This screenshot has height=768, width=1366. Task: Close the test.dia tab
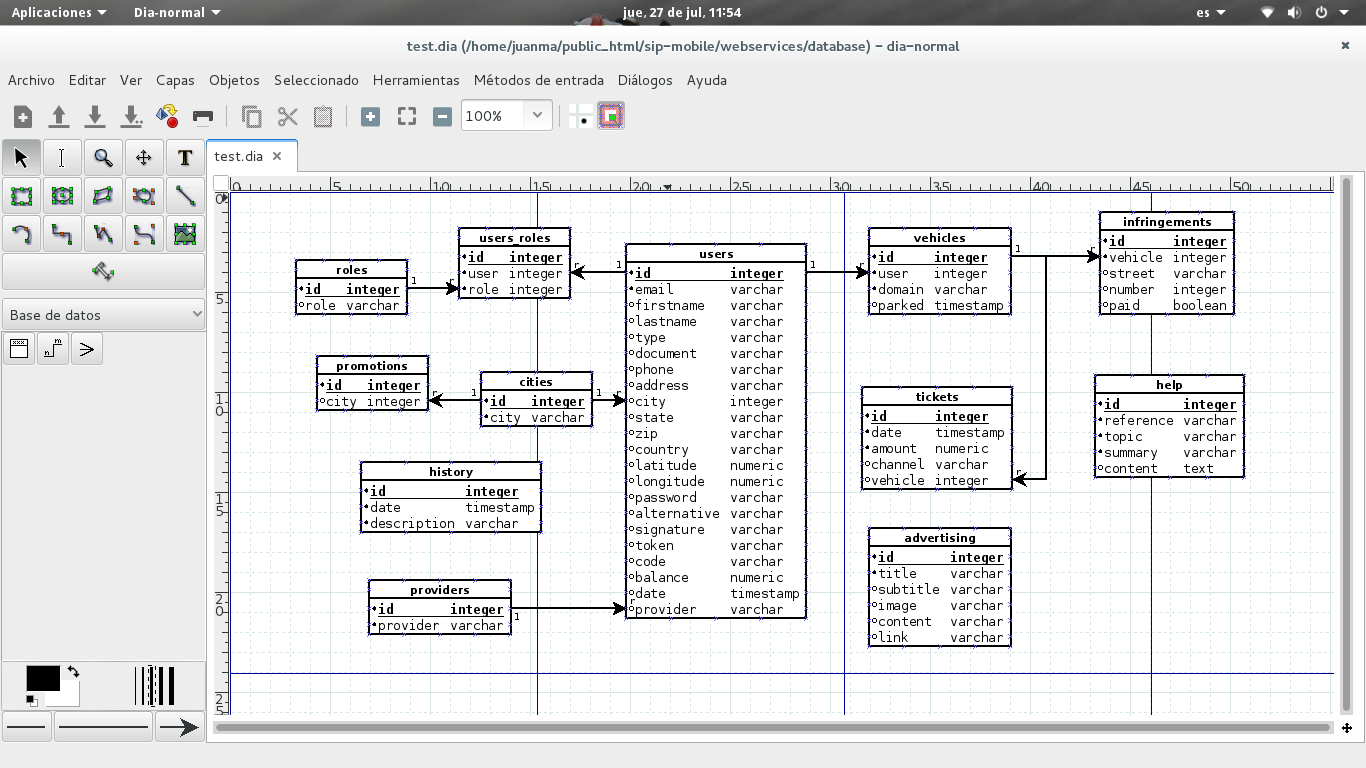[278, 156]
